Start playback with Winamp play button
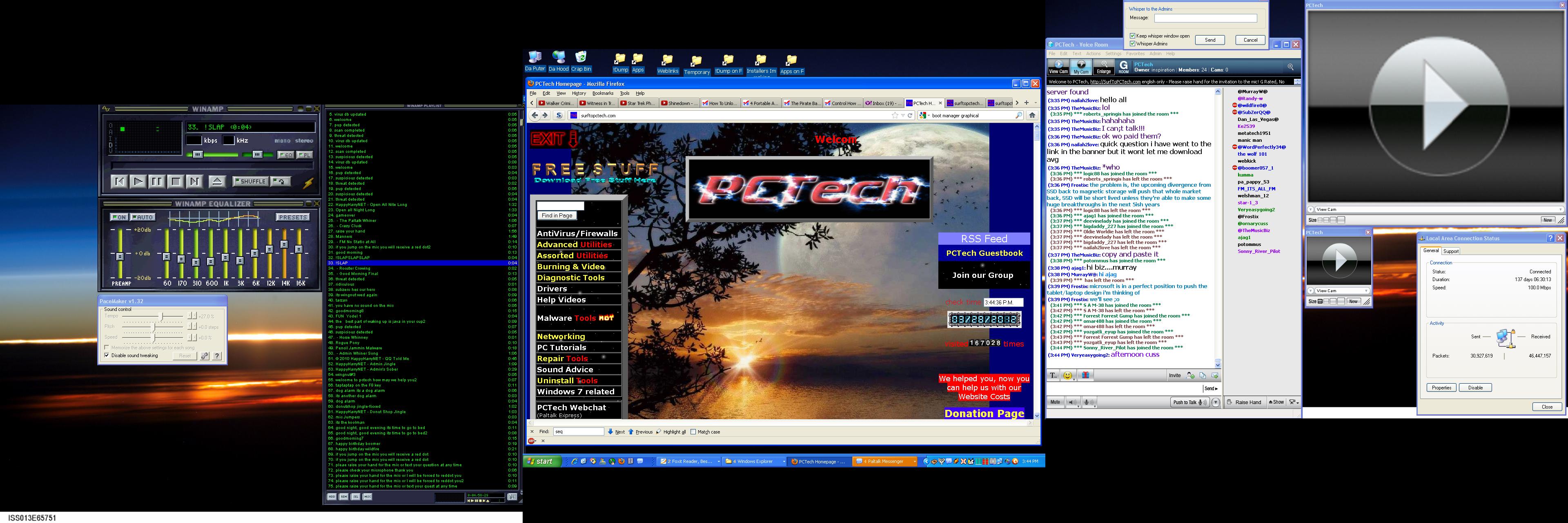This screenshot has height=523, width=1568. click(138, 181)
